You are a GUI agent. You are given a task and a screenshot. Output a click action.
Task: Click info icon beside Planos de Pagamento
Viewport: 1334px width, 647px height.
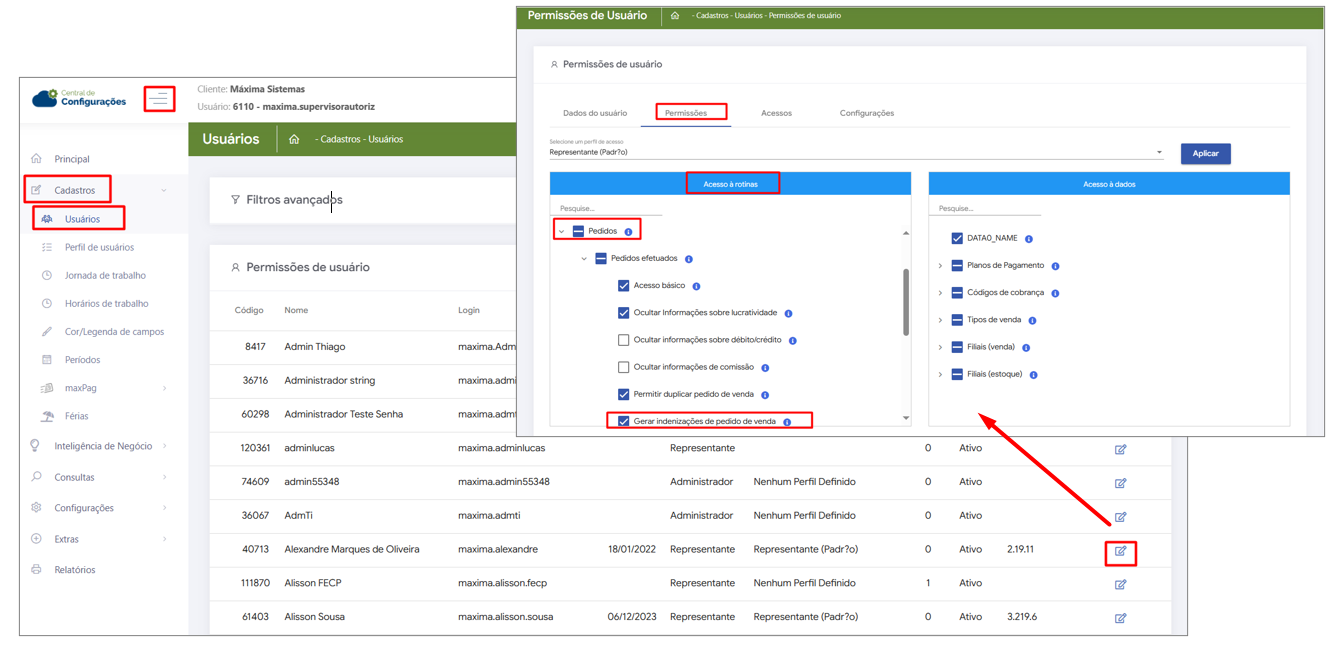tap(1055, 266)
